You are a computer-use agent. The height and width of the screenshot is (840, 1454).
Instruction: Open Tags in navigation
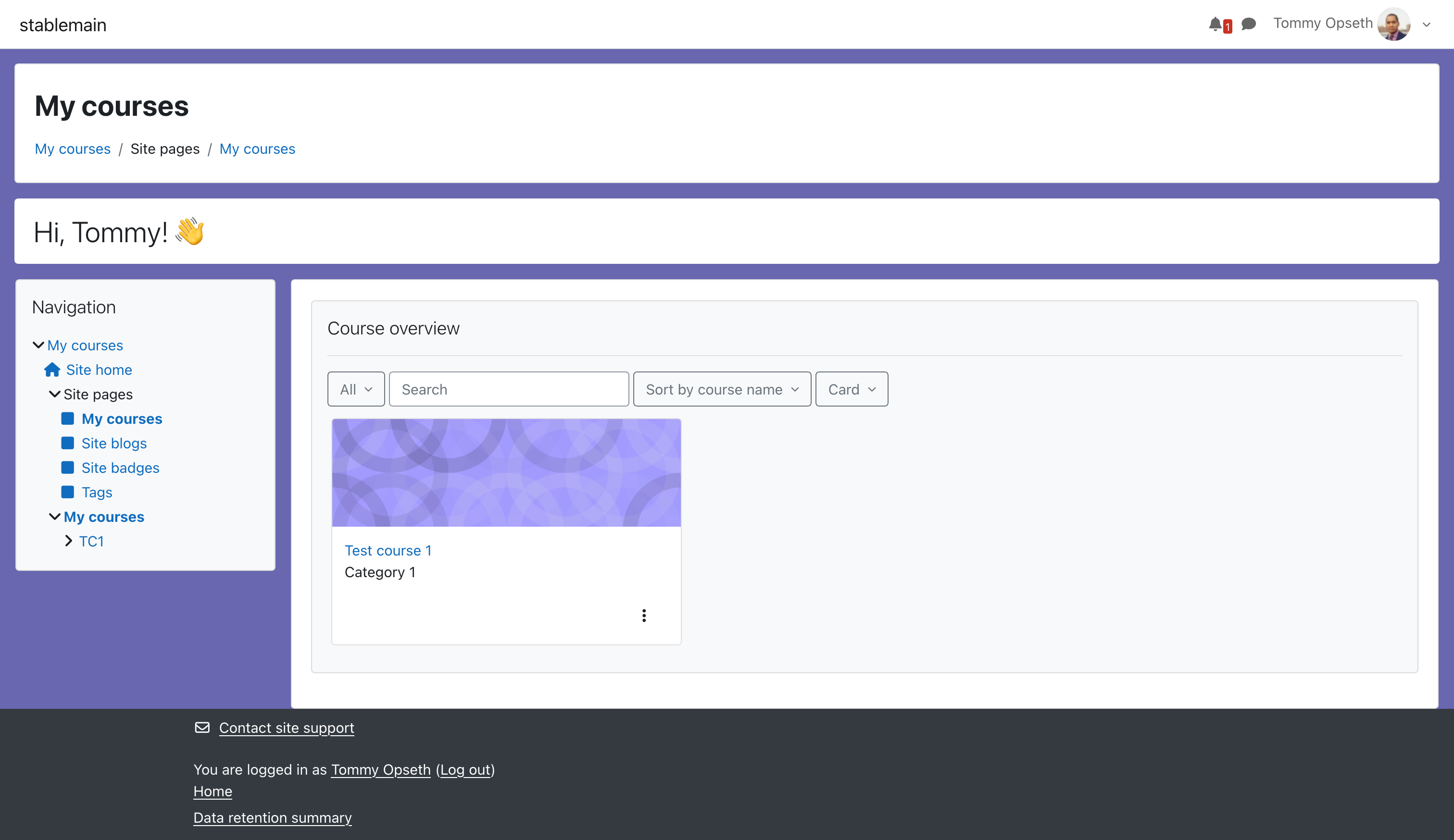[x=97, y=492]
